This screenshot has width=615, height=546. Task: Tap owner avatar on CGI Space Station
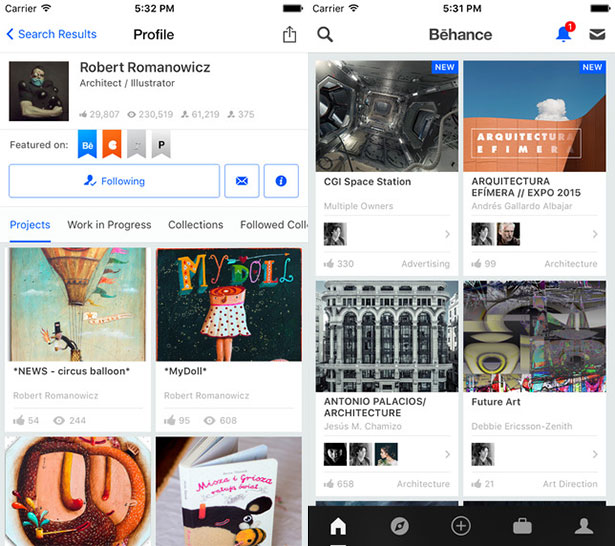[335, 234]
